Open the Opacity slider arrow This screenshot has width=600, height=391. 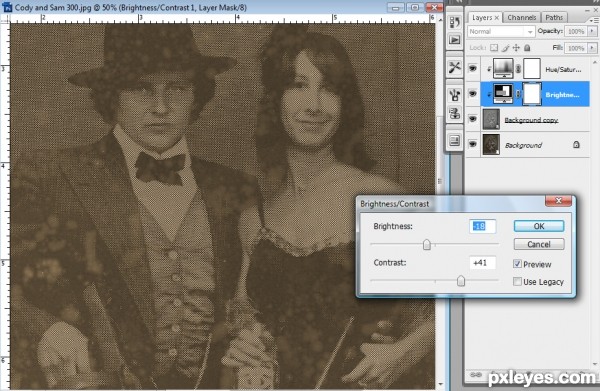pos(592,31)
